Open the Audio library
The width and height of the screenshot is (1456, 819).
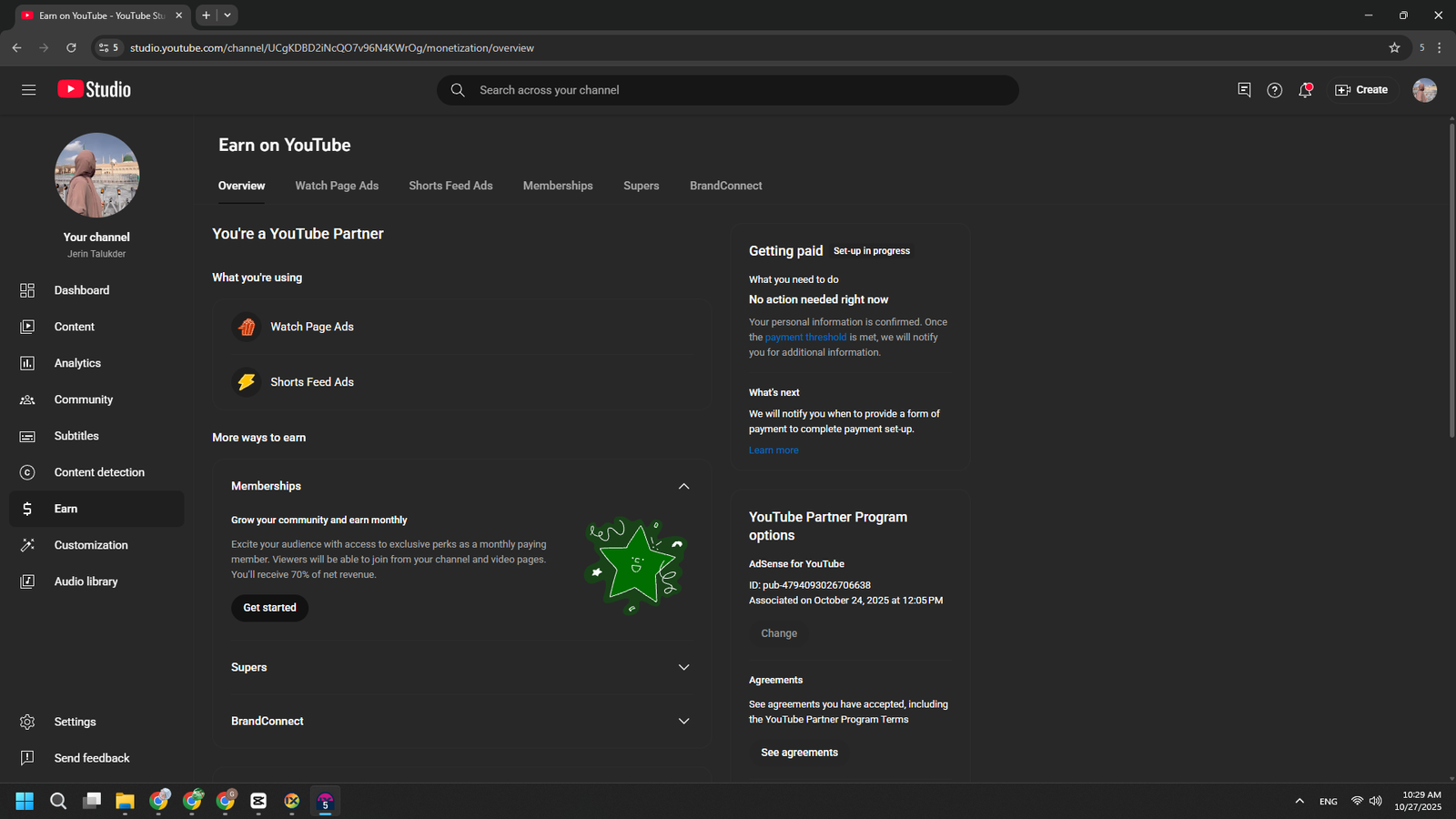(86, 581)
